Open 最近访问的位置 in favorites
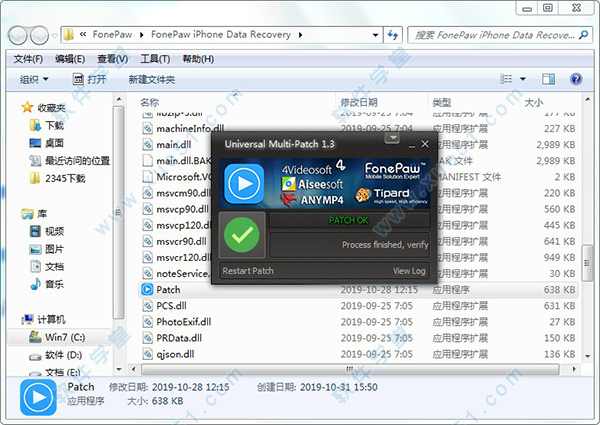Screen dimensions: 600x425 click(70, 160)
